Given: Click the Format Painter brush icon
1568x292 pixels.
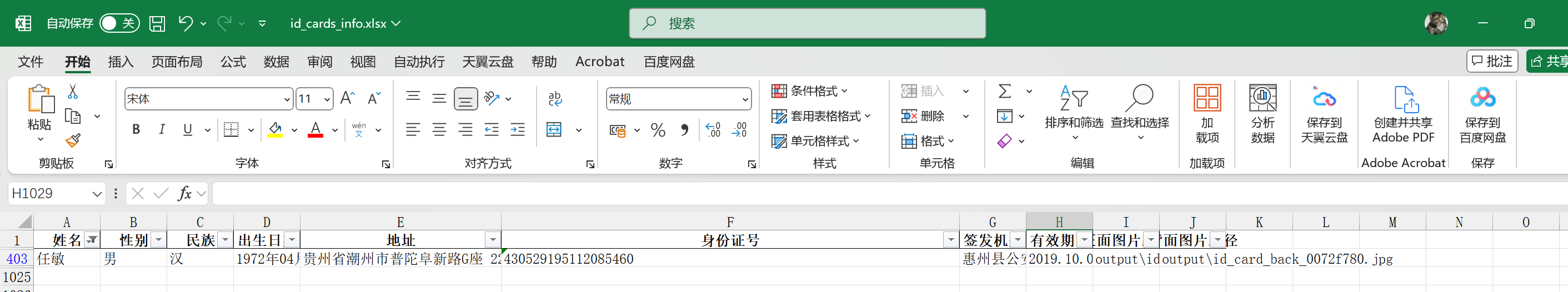Looking at the screenshot, I should click(x=73, y=141).
